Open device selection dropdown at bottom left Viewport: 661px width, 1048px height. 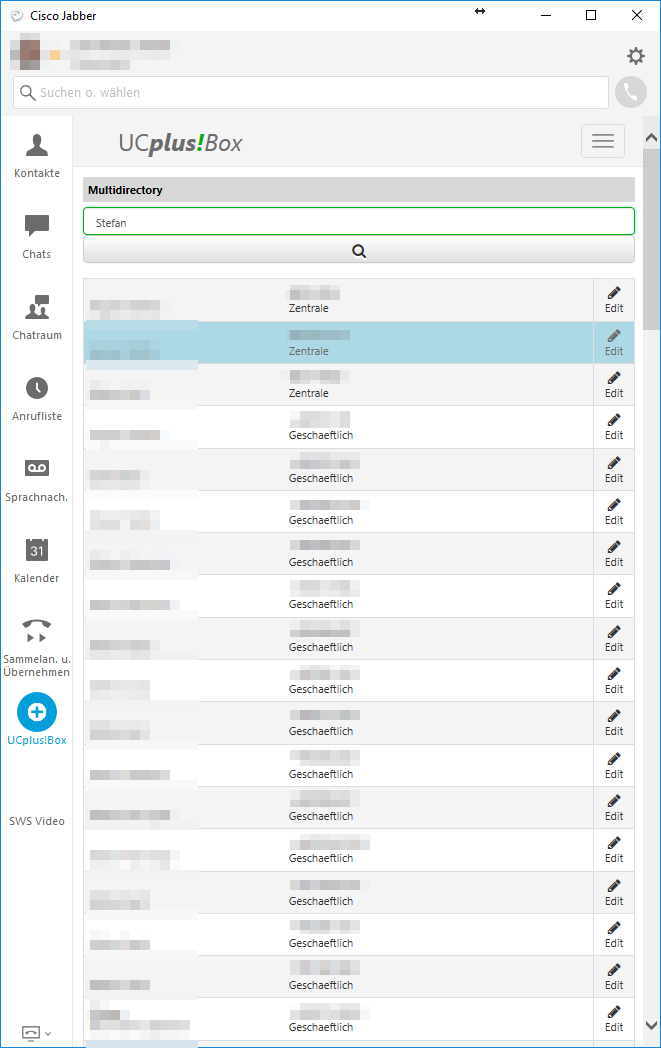[36, 1033]
